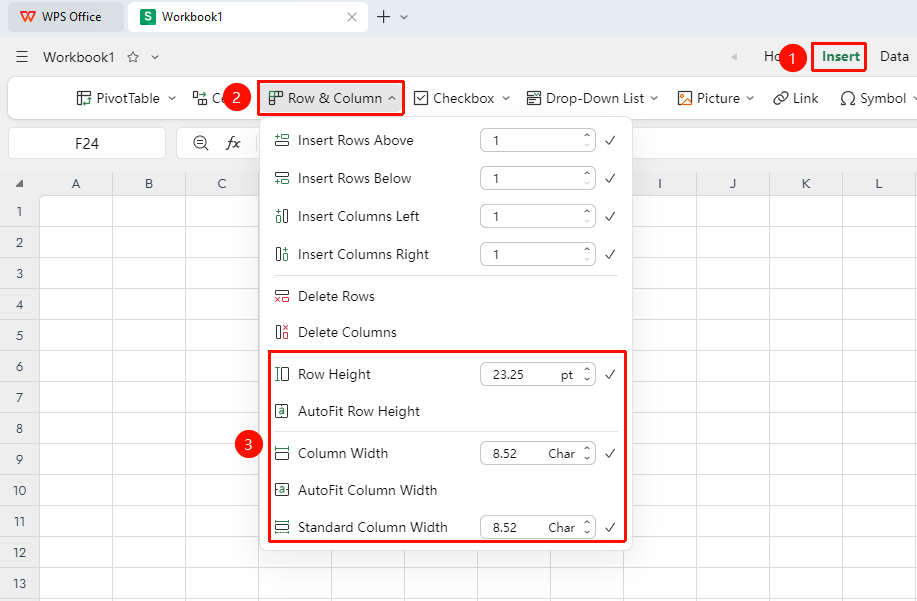This screenshot has height=601, width=917.
Task: Open the Drop-Down List menu
Action: (x=592, y=98)
